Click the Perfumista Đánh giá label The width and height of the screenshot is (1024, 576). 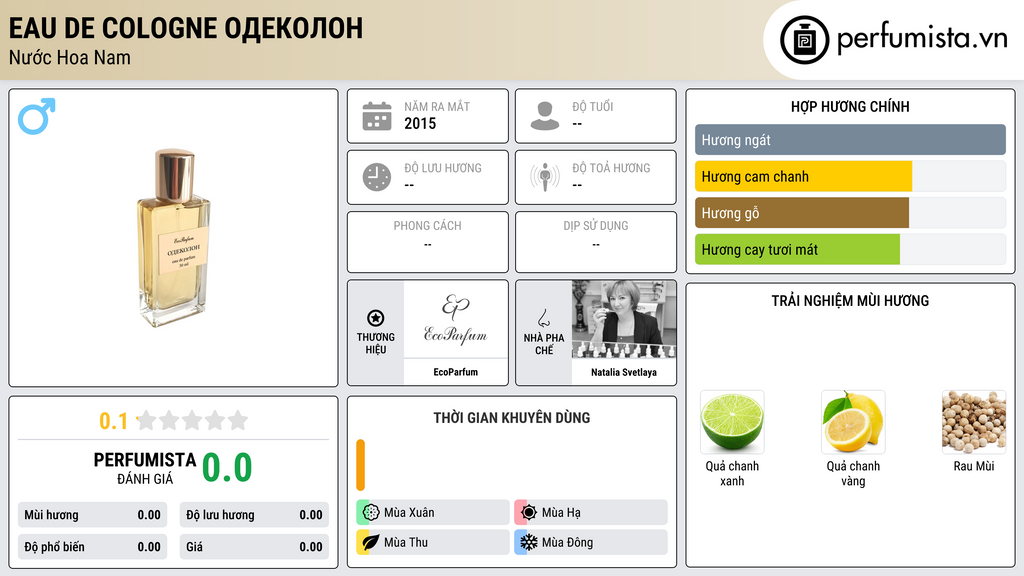tap(145, 468)
